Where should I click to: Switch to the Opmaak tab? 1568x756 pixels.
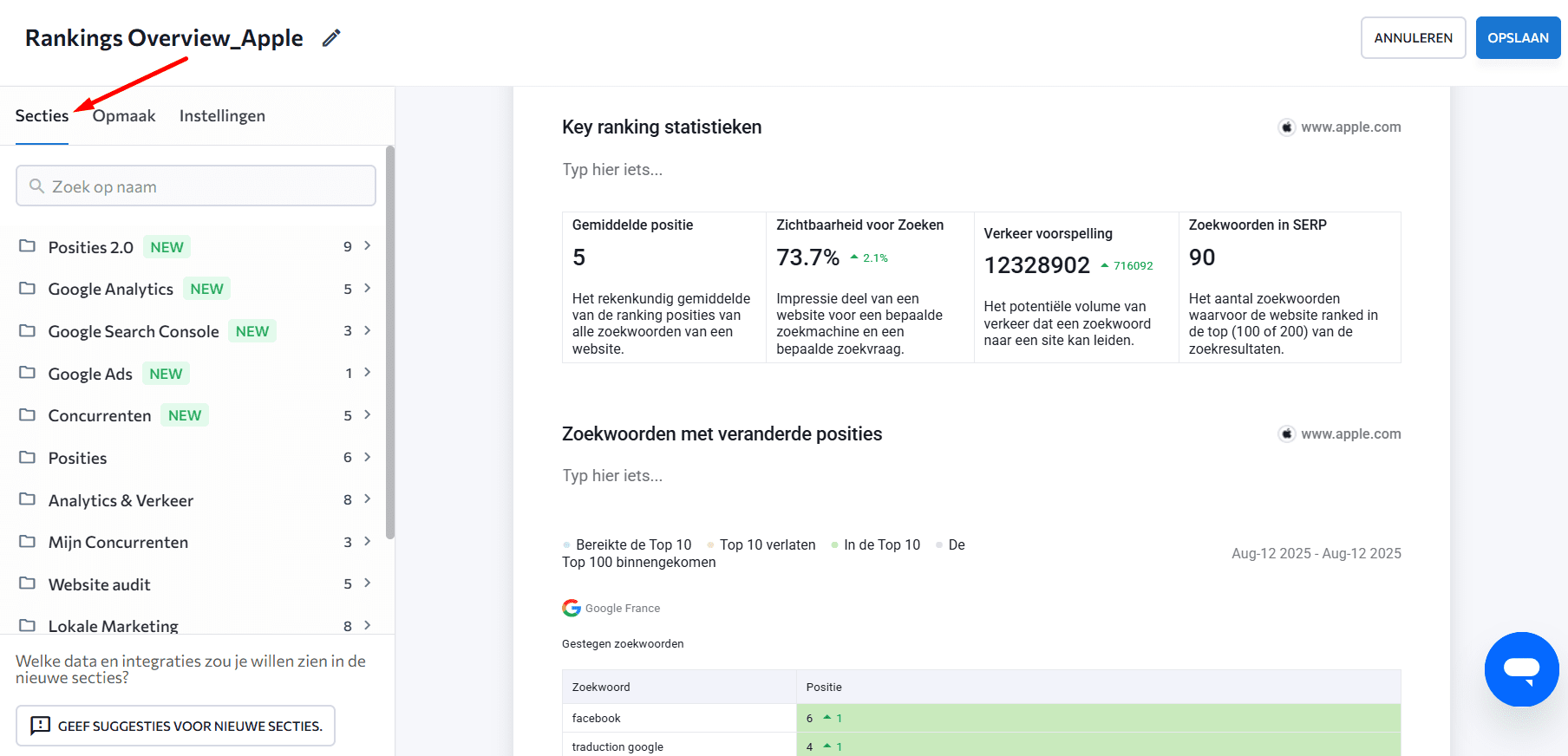point(124,116)
